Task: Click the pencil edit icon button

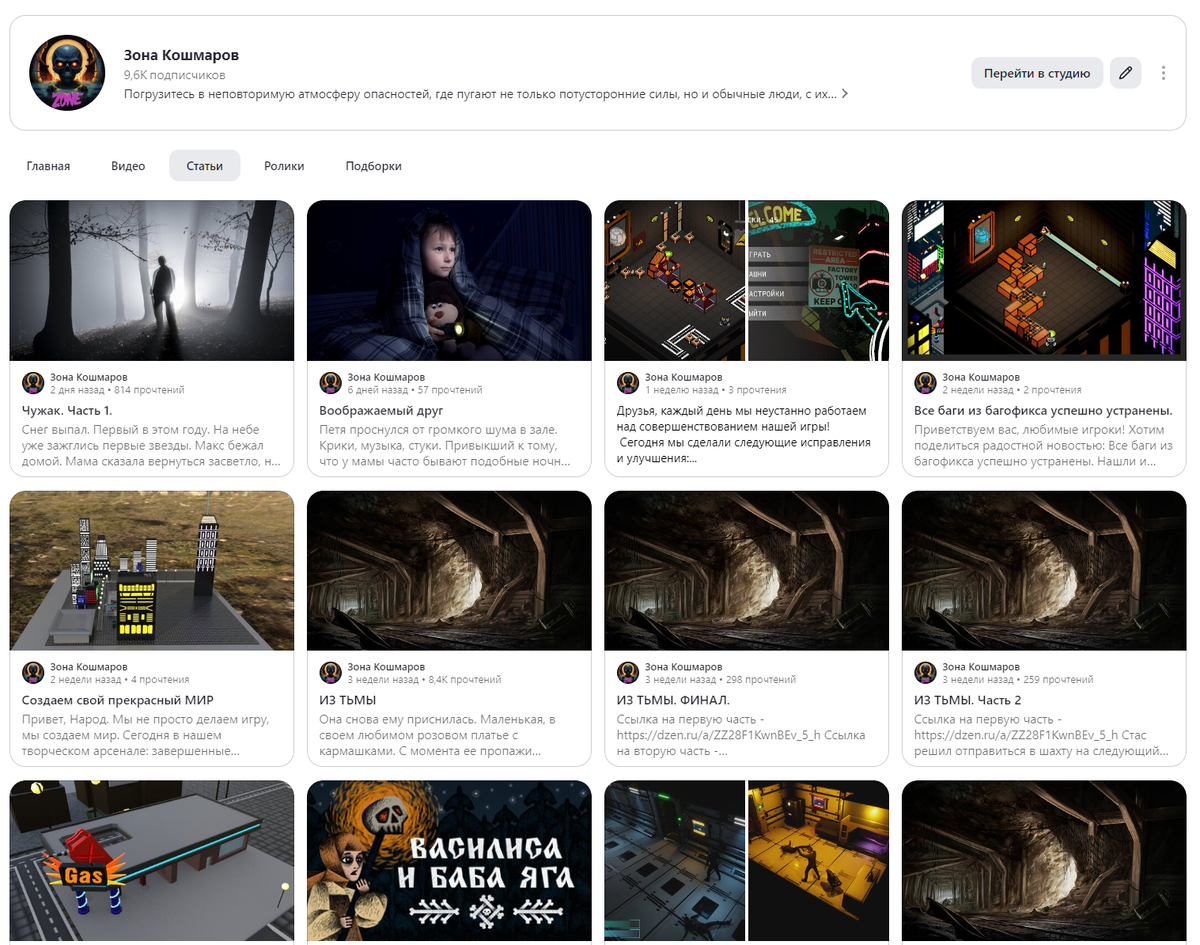Action: pos(1126,73)
